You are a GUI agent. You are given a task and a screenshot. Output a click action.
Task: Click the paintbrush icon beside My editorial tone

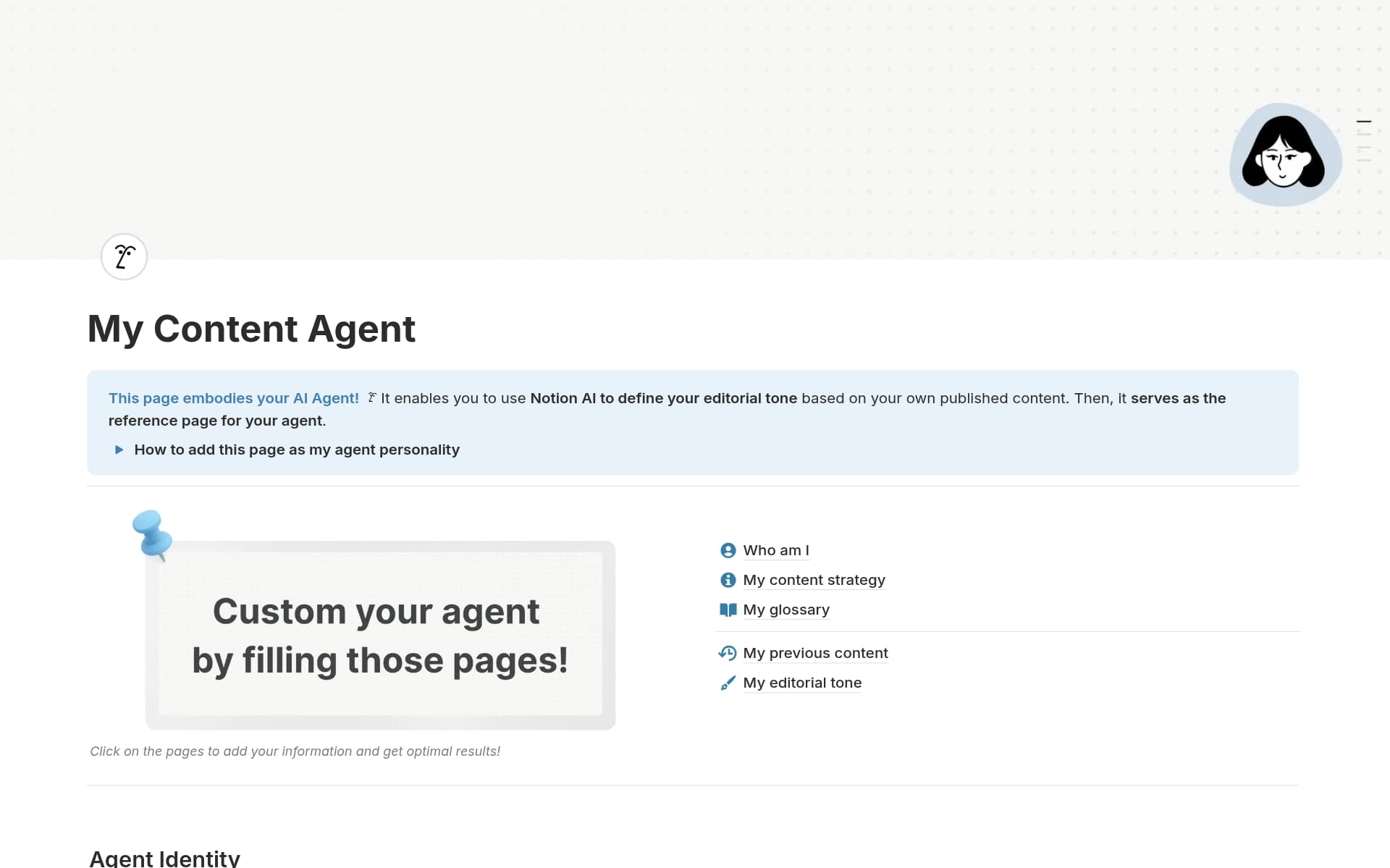point(728,683)
